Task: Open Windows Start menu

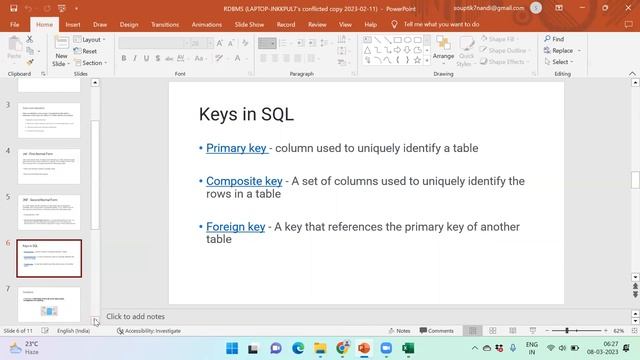Action: 232,349
